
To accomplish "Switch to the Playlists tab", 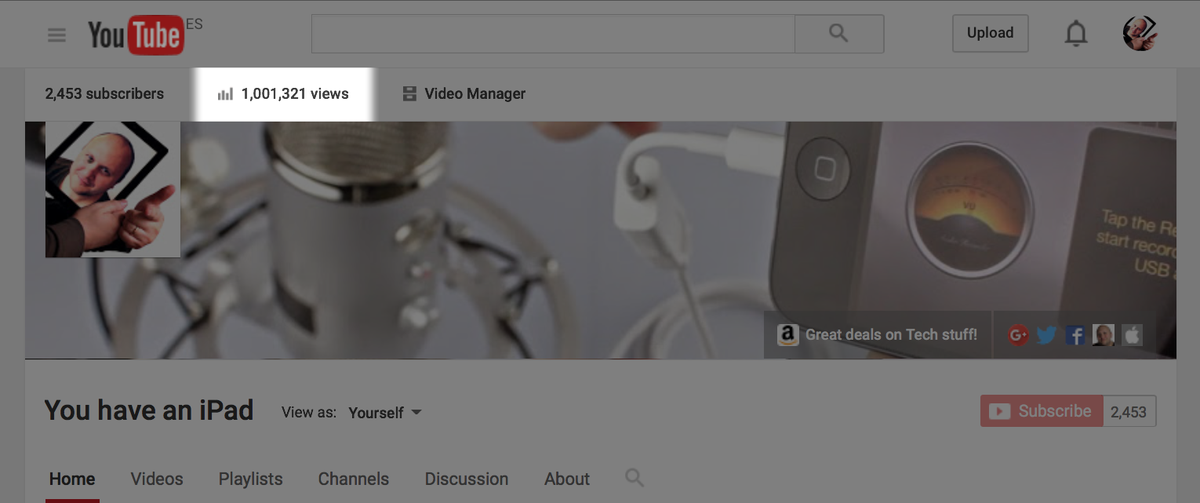I will (x=251, y=479).
